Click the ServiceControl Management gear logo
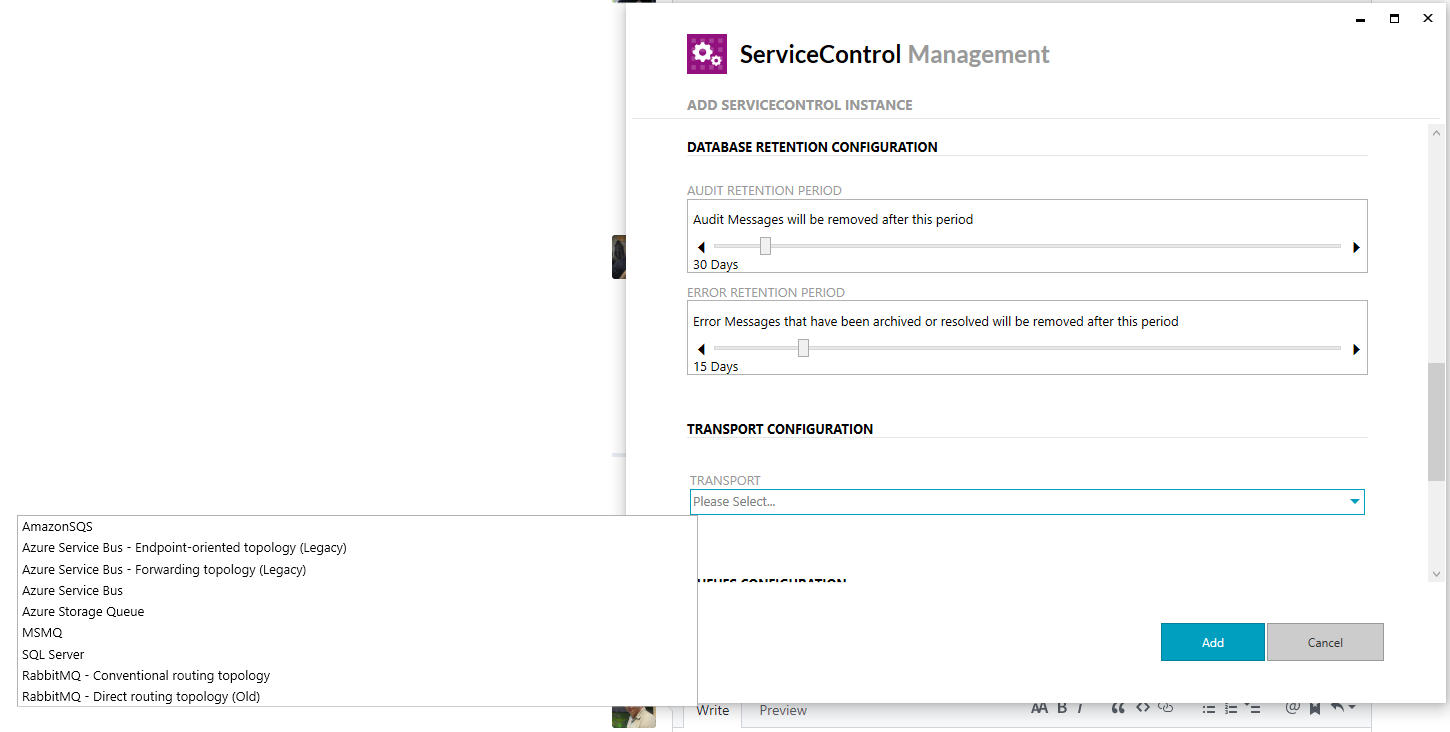This screenshot has width=1450, height=732. (x=706, y=53)
